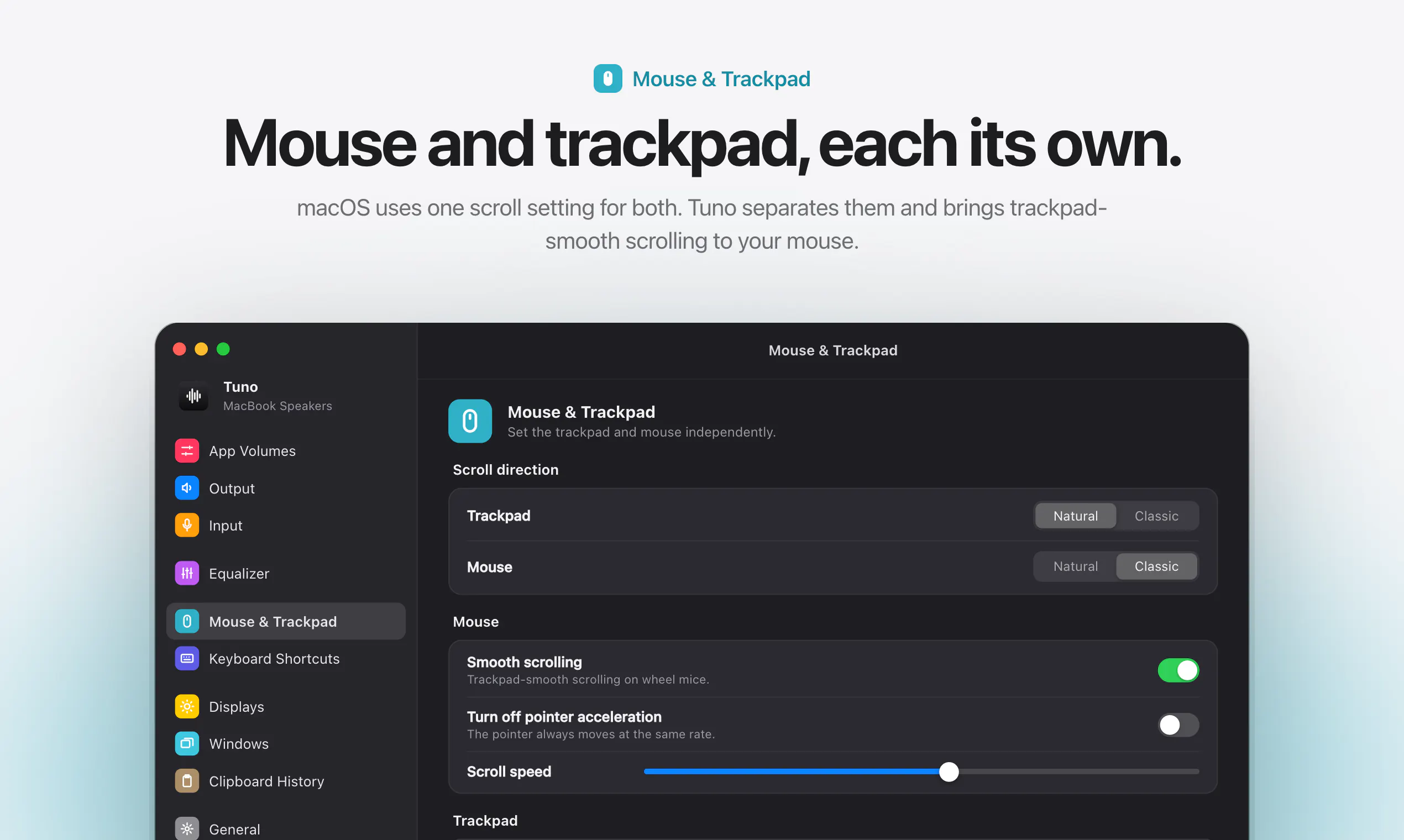Set Mouse scroll direction to Natural

coord(1075,566)
